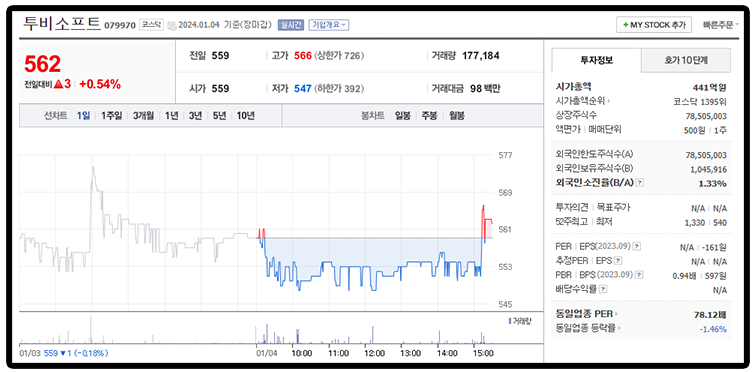Open help icon next to 외국인소진율(B/A)
The height and width of the screenshot is (372, 756).
pos(639,183)
